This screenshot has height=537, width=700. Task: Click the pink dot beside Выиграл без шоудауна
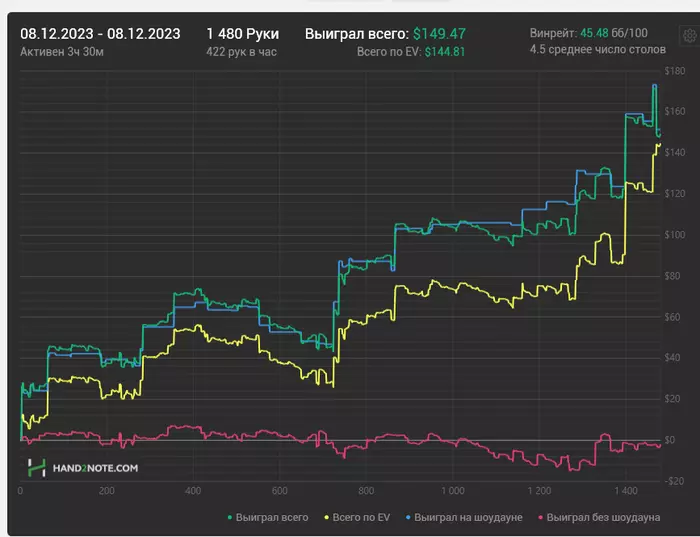tap(541, 517)
